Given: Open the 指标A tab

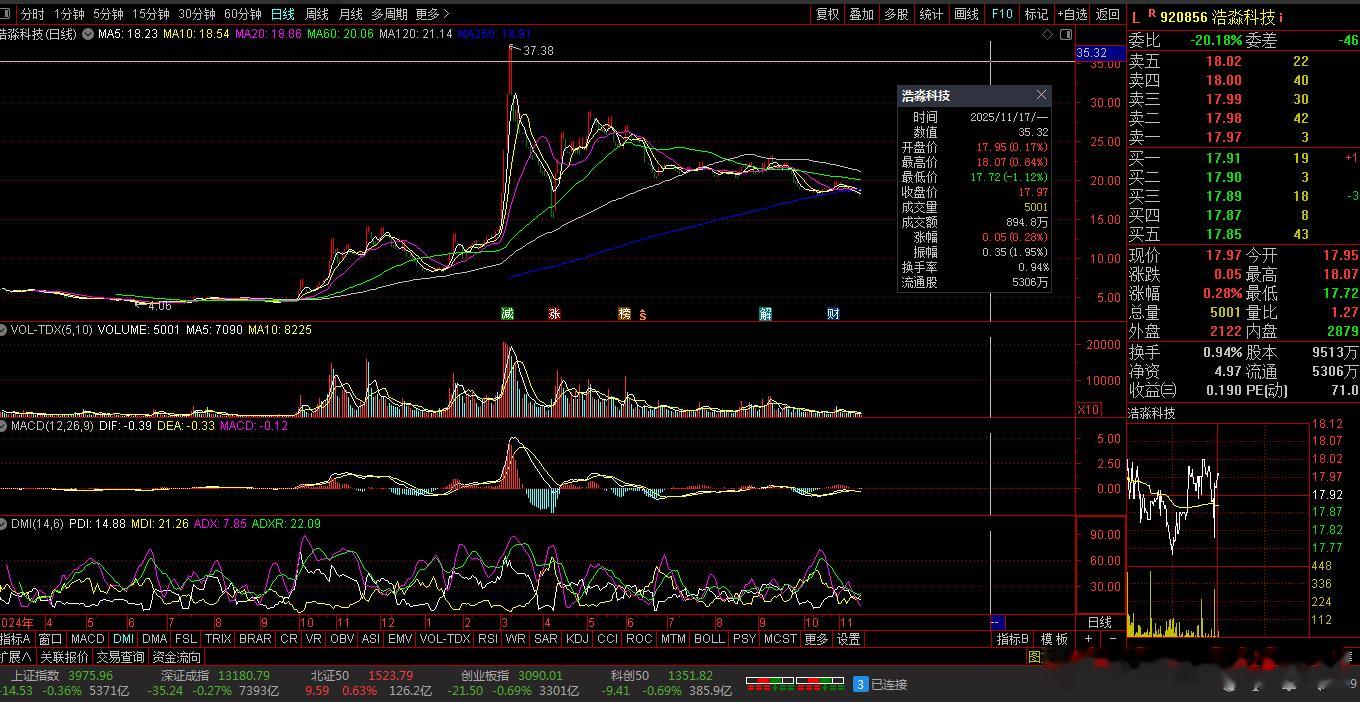Looking at the screenshot, I should click(x=16, y=639).
